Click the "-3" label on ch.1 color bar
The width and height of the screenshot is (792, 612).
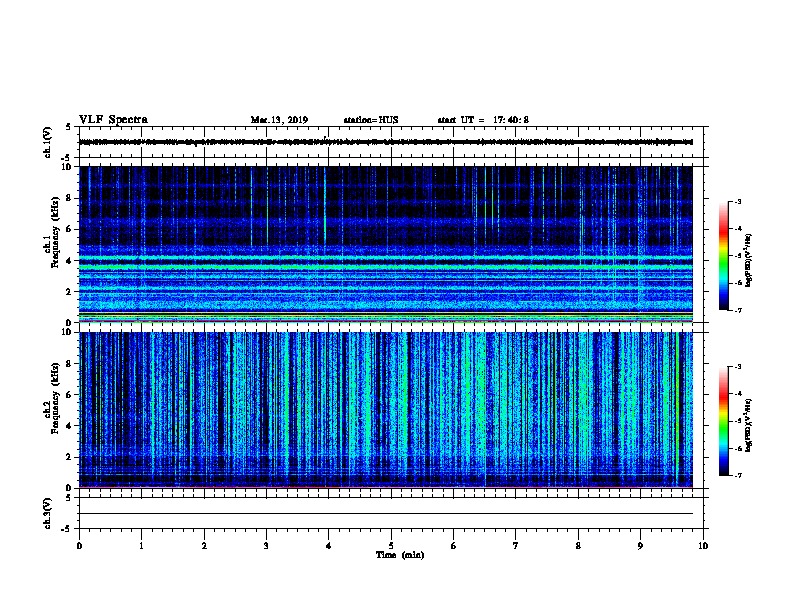tap(738, 201)
